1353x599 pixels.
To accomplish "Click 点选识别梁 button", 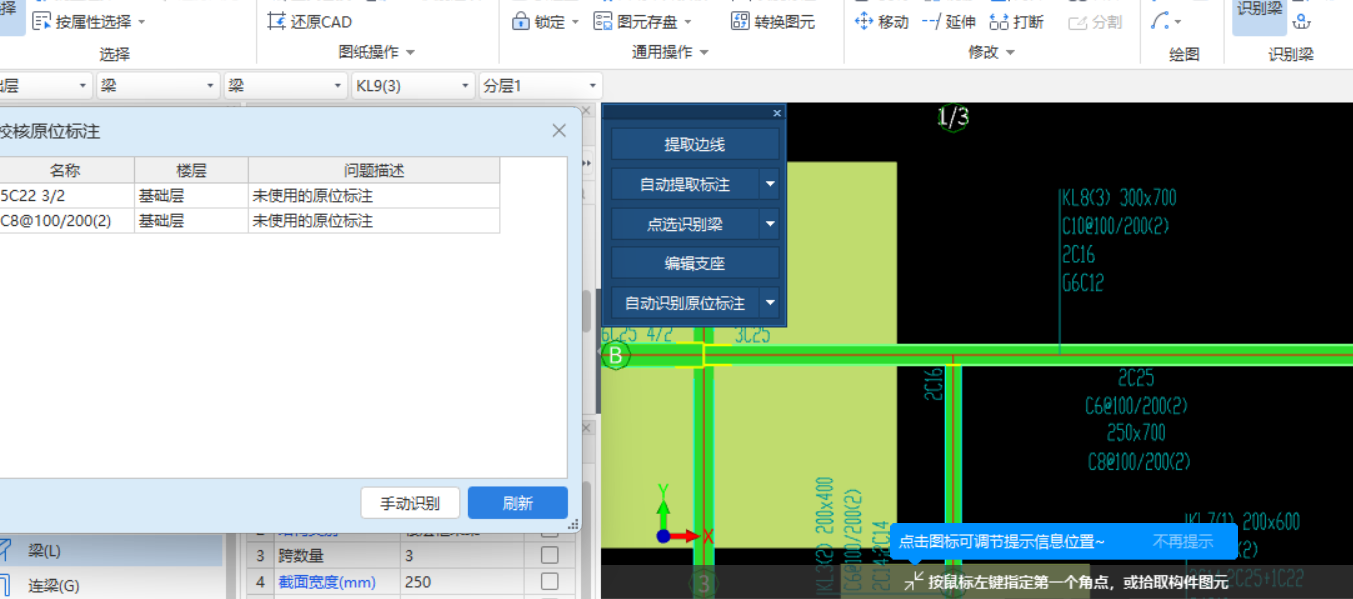I will [x=686, y=224].
